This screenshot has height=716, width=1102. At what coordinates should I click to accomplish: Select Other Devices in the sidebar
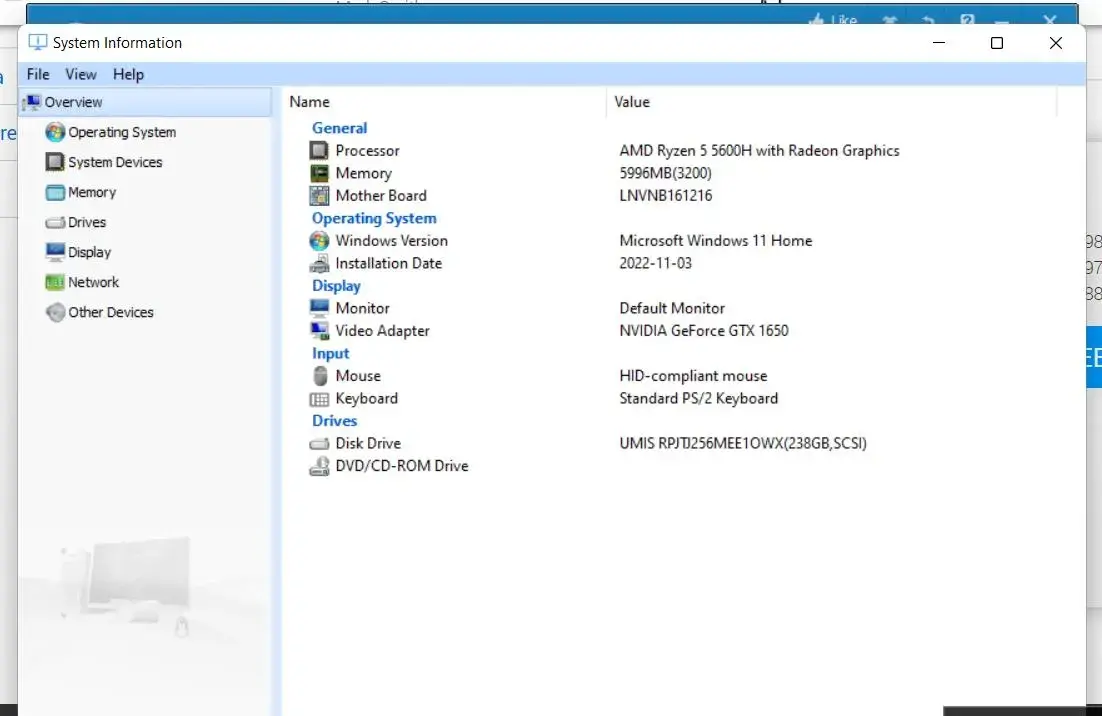click(x=110, y=312)
